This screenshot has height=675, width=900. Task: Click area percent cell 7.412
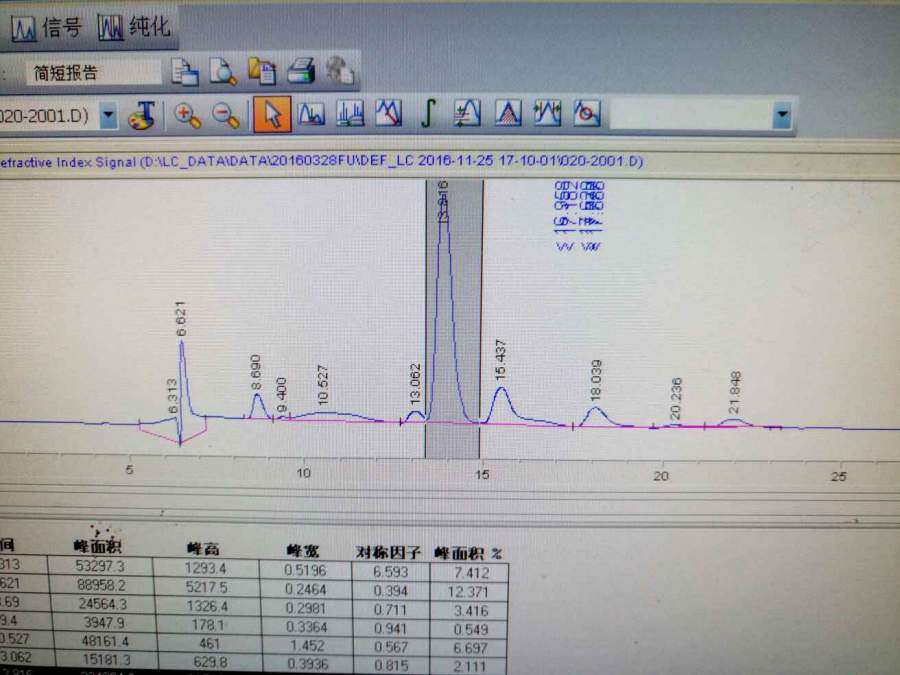471,573
